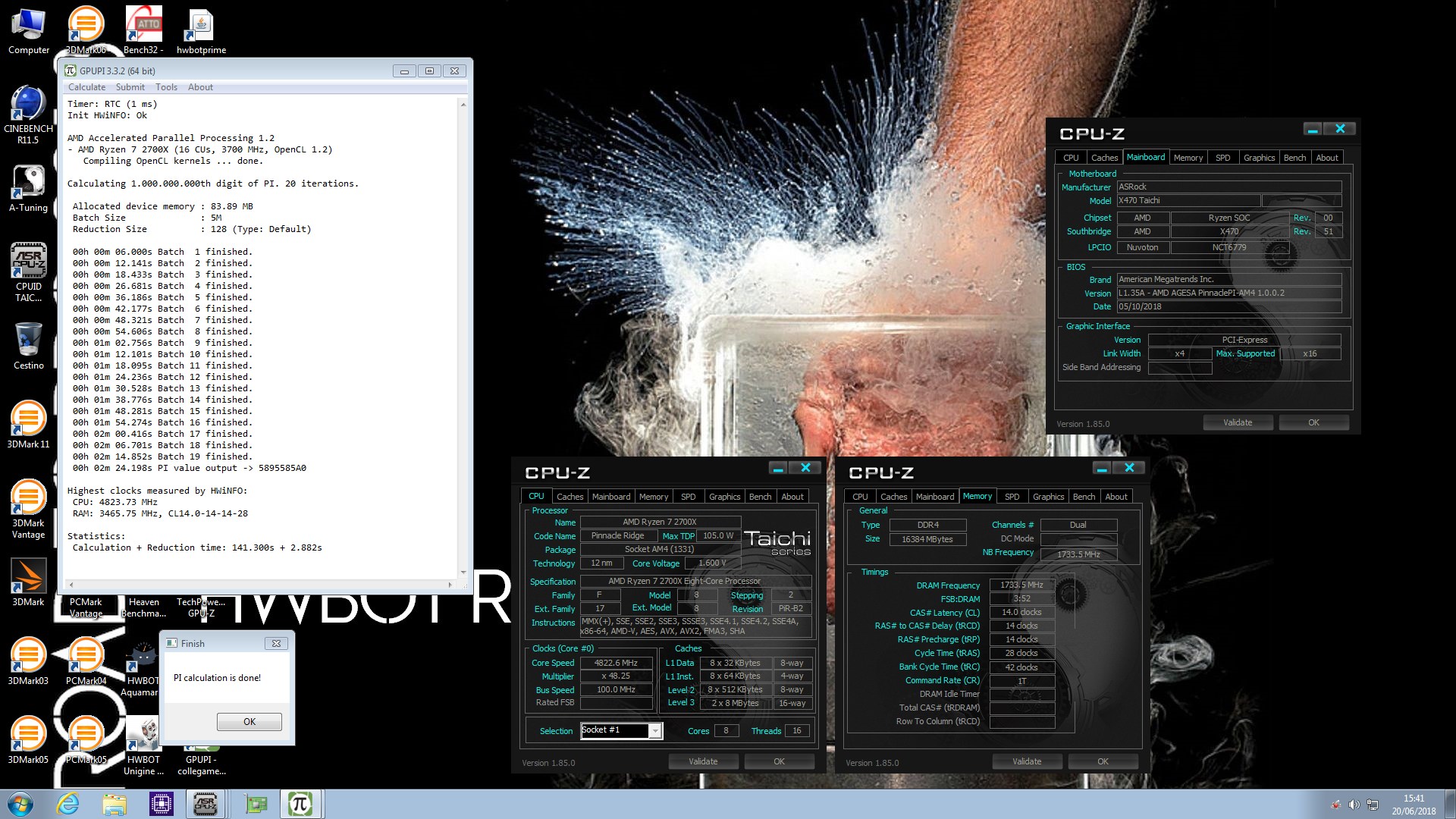Open the 3DMark desktop shortcut
This screenshot has width=1456, height=819.
click(x=28, y=584)
